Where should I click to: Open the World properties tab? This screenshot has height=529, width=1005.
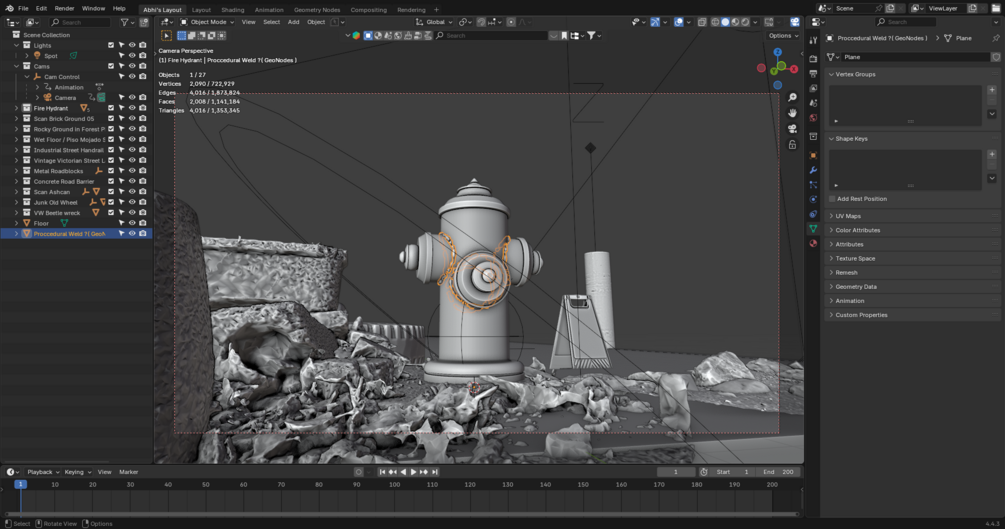(813, 117)
